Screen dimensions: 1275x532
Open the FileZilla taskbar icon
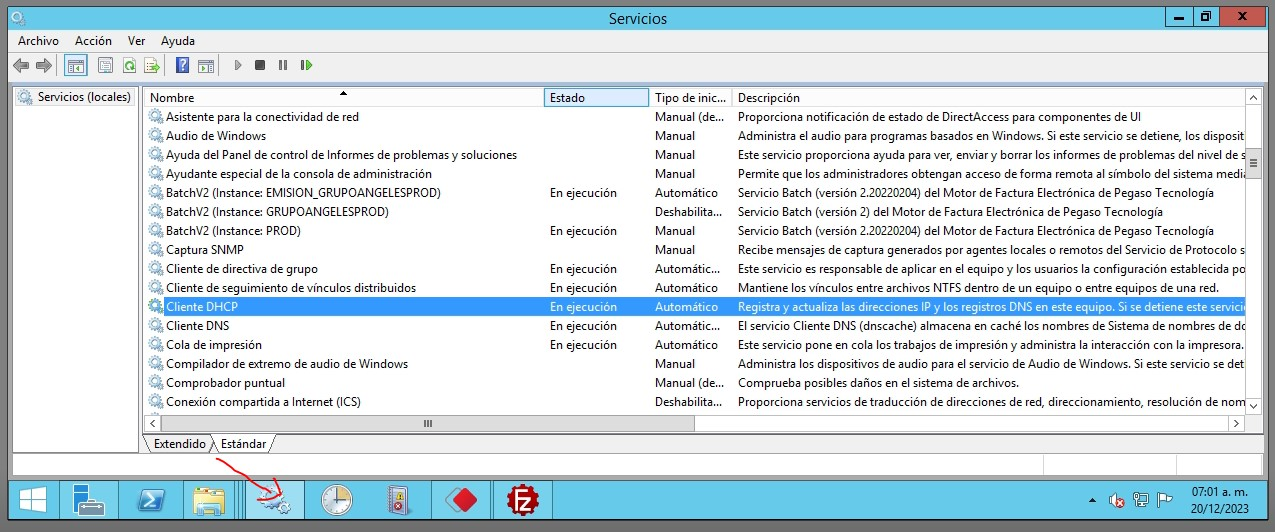coord(523,500)
